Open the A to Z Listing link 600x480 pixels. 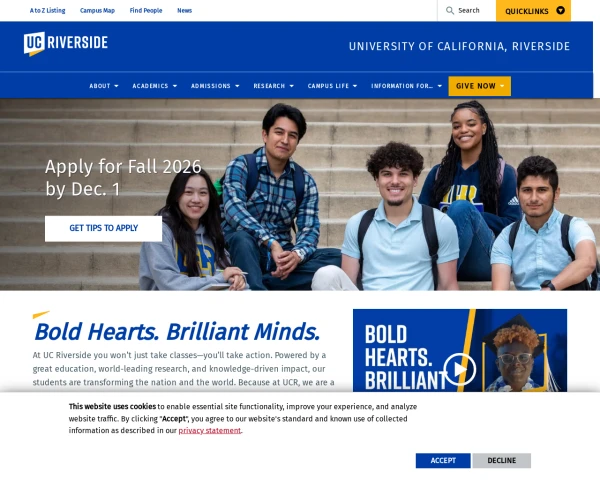point(47,11)
